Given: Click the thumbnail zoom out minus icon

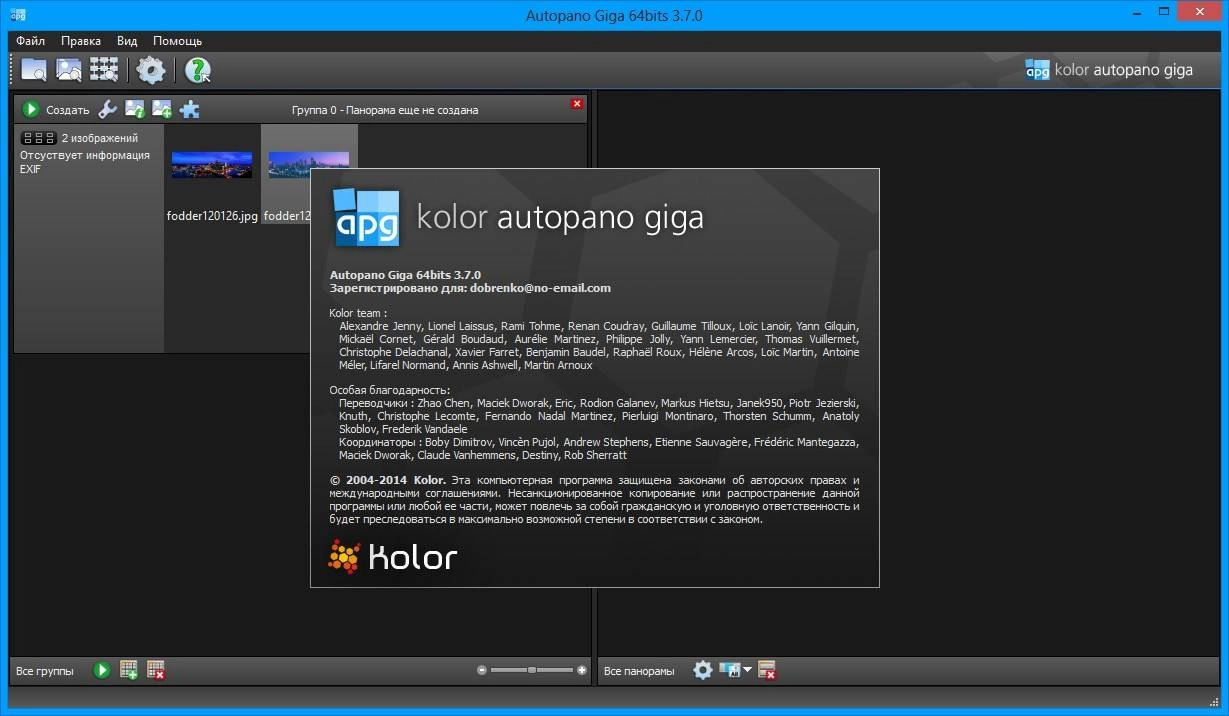Looking at the screenshot, I should point(482,670).
